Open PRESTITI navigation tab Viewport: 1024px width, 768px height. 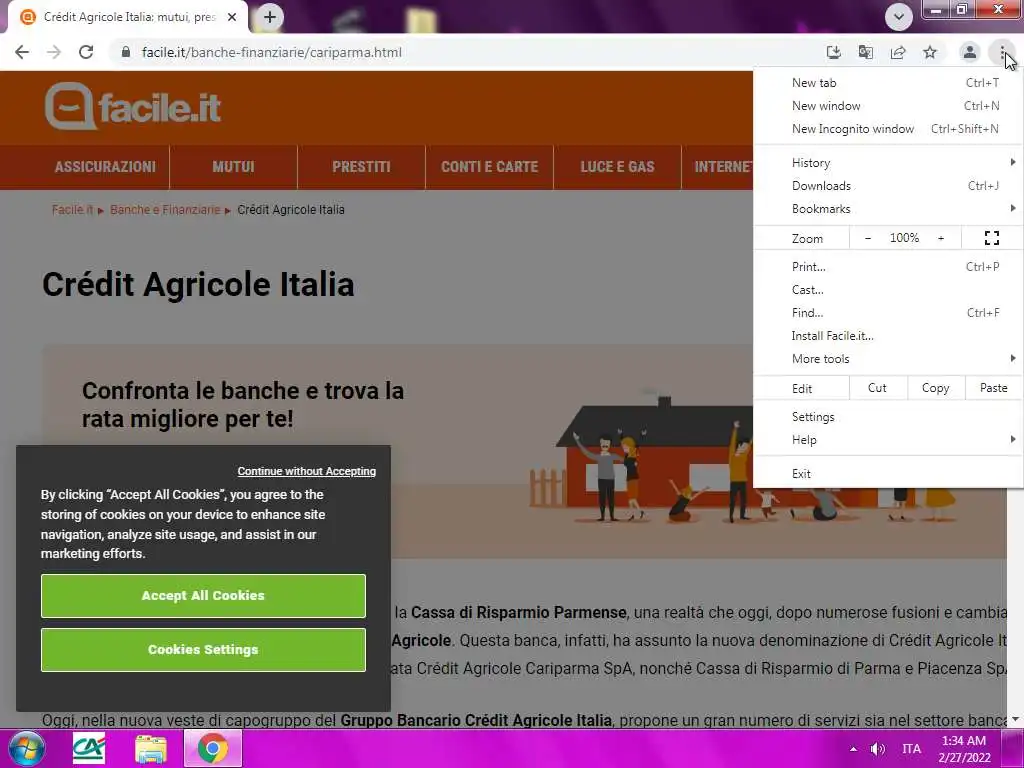[361, 167]
